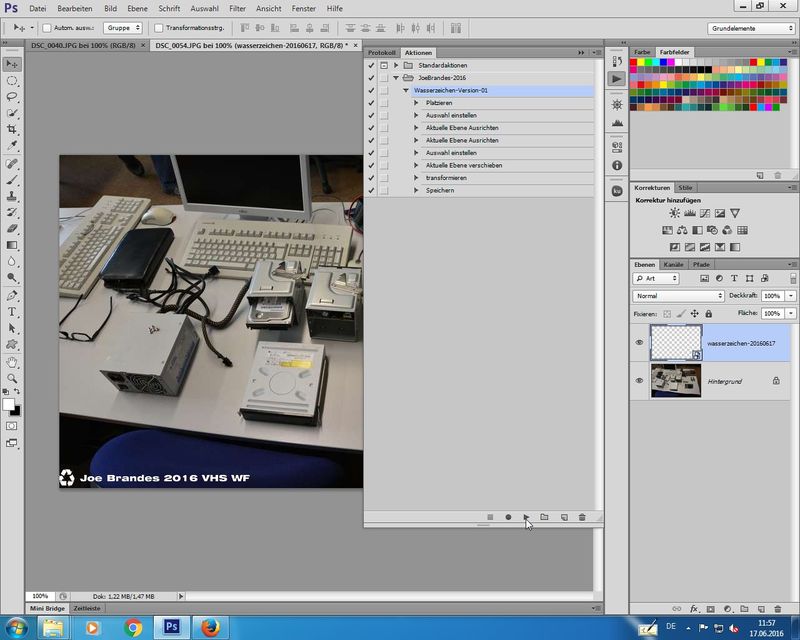Open the Normal blend mode dropdown
The height and width of the screenshot is (640, 800).
pyautogui.click(x=679, y=296)
